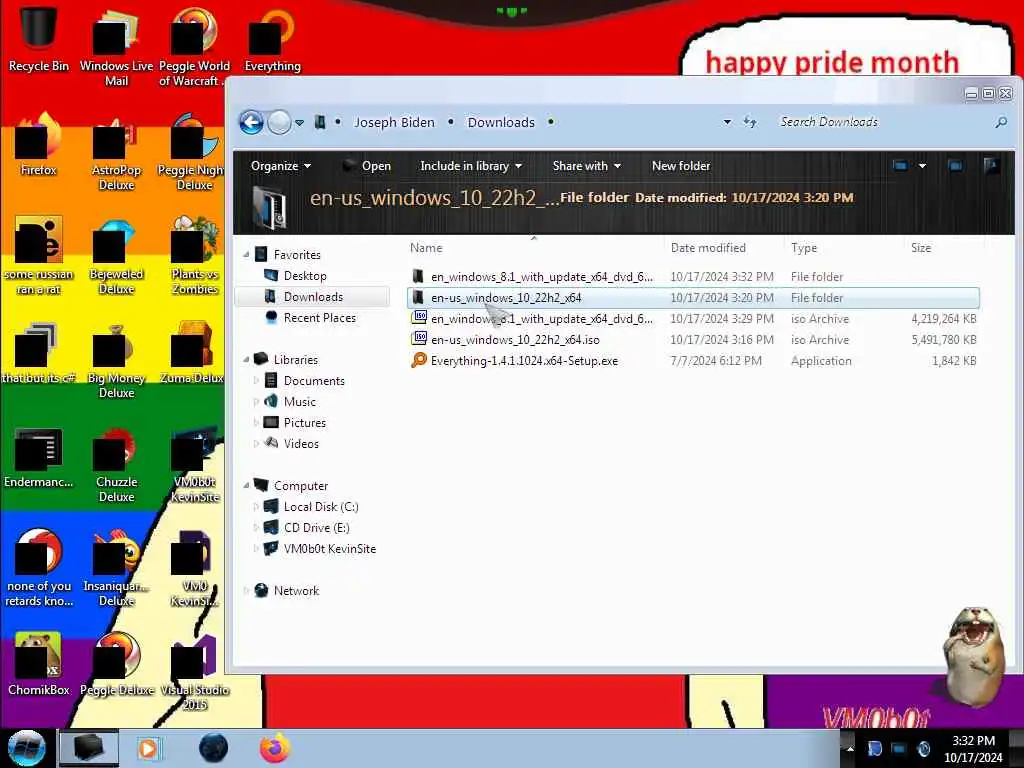Click the Explorer taskbar button
Screen dimensions: 1024x768
click(89, 748)
